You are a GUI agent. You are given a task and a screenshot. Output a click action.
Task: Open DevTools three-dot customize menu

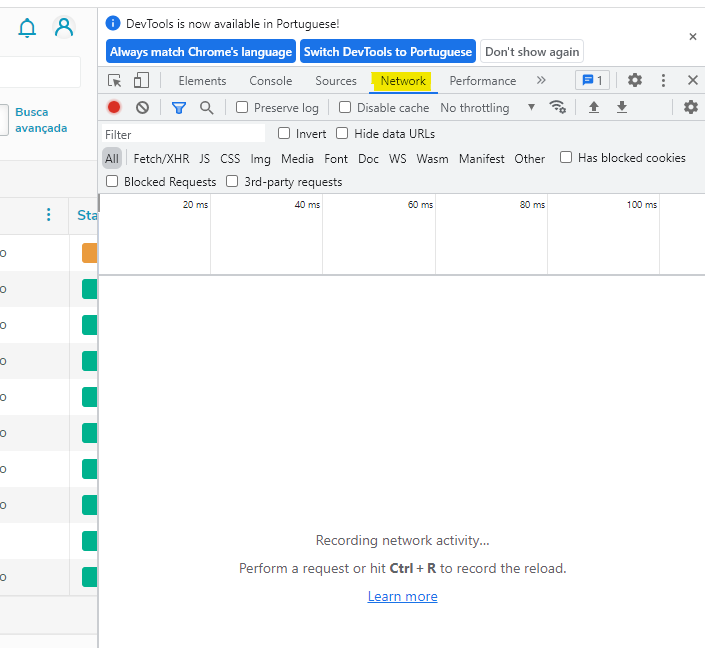tap(663, 80)
